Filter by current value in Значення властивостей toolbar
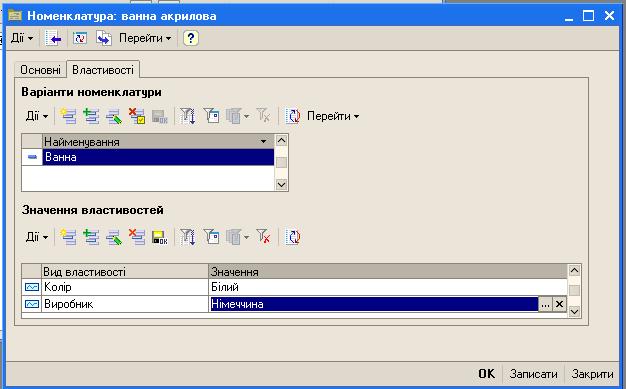The height and width of the screenshot is (389, 626). click(211, 237)
